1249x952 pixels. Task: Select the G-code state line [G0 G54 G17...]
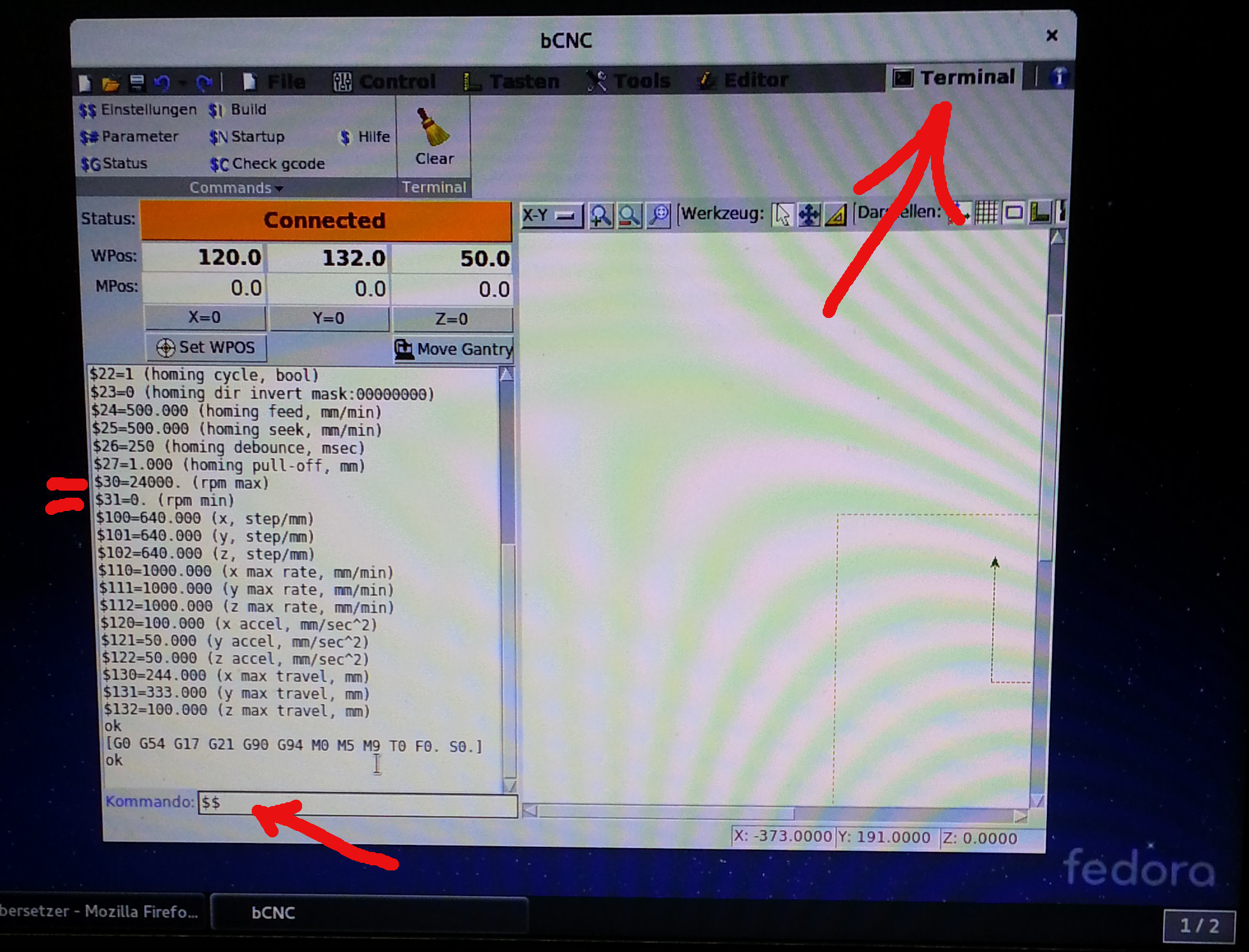coord(294,746)
